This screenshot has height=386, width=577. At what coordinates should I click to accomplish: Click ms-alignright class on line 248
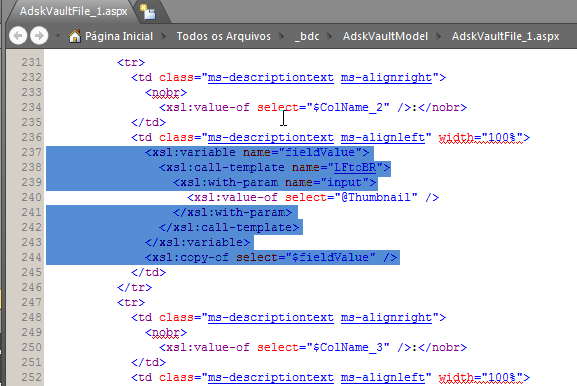[386, 317]
